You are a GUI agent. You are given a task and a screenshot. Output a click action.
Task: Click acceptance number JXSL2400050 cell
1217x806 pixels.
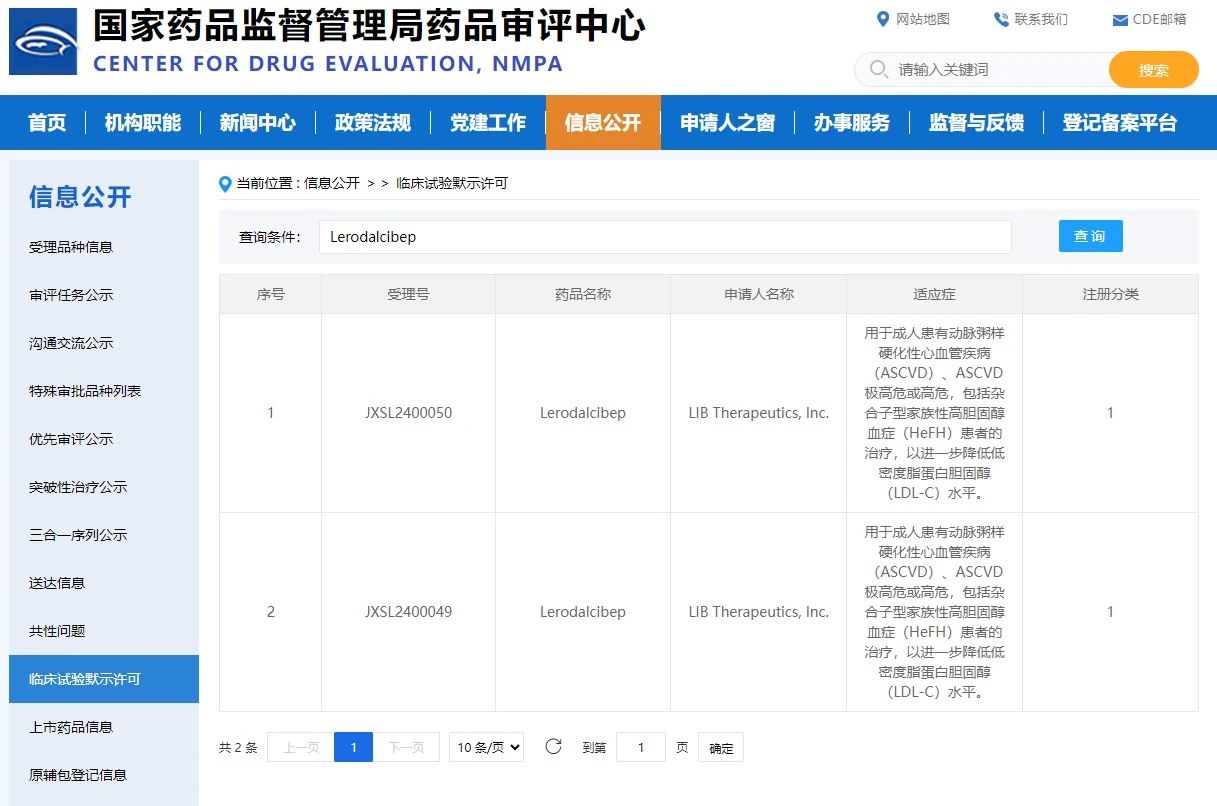(408, 413)
